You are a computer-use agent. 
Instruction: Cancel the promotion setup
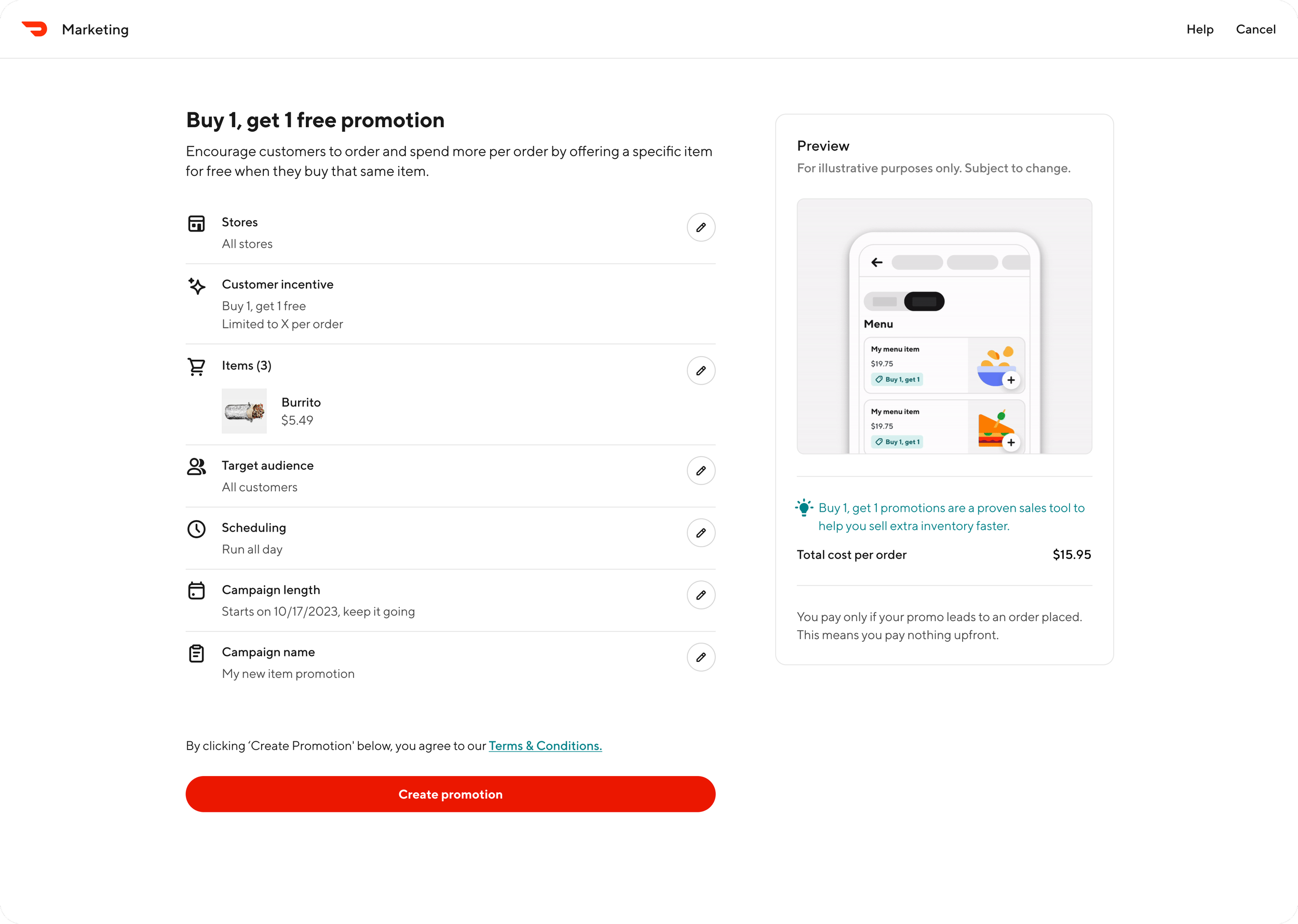click(1255, 29)
